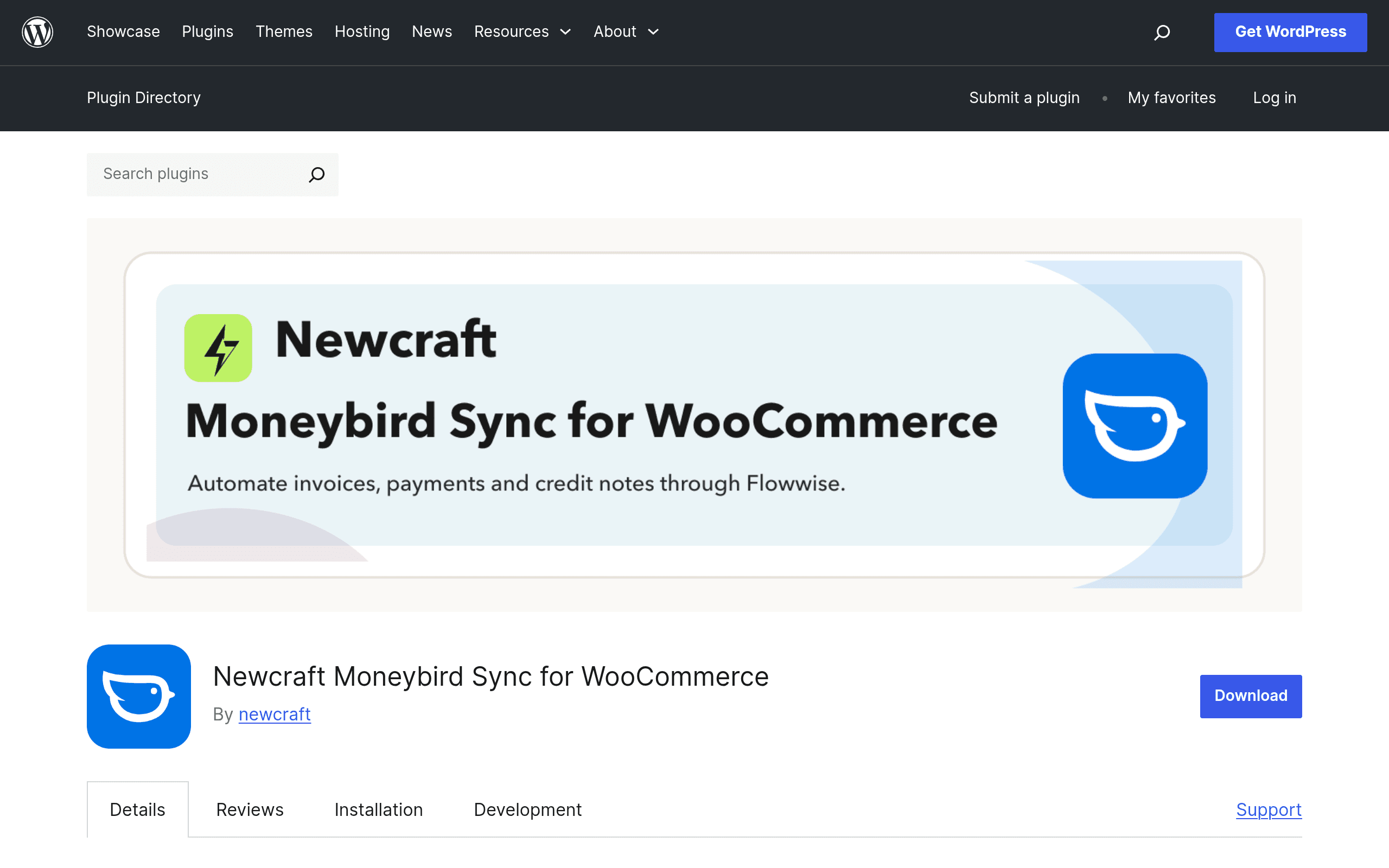Image resolution: width=1389 pixels, height=868 pixels.
Task: Click the search plugins magnifier icon
Action: click(317, 175)
